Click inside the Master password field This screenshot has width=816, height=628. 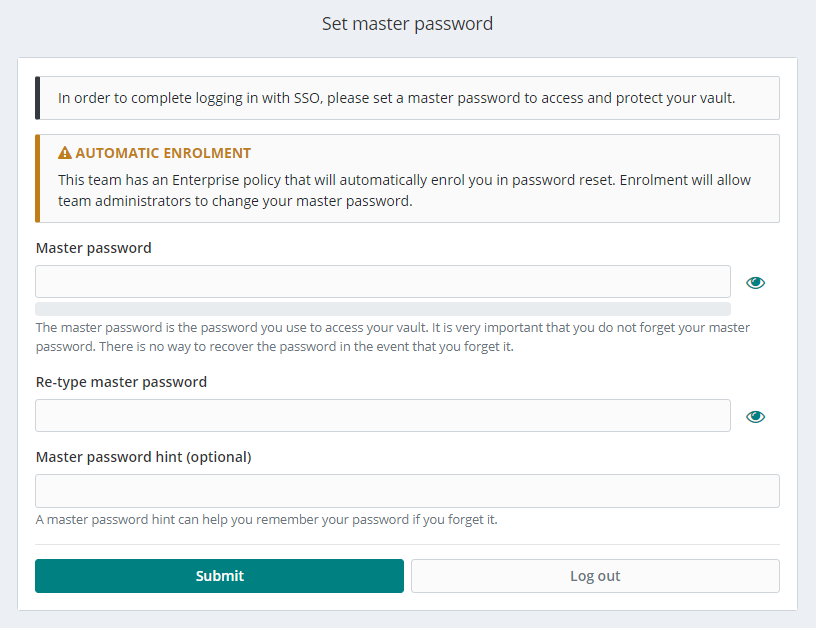(x=383, y=281)
